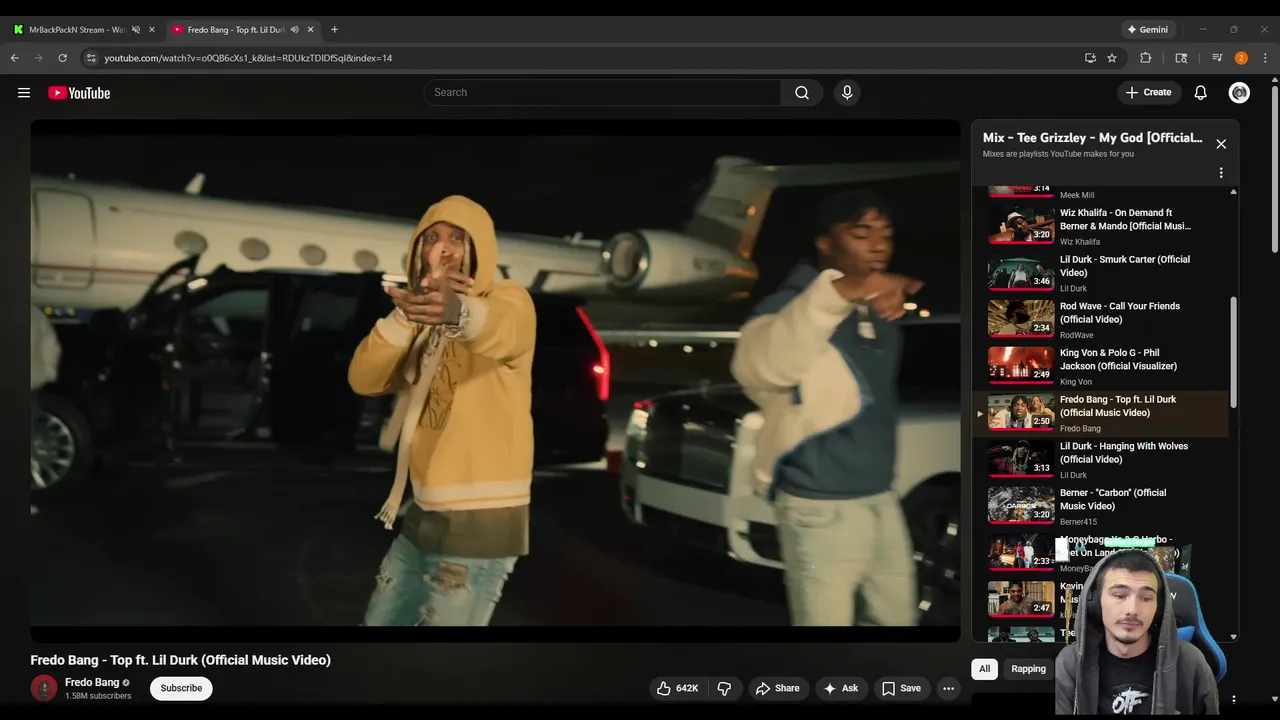Image resolution: width=1280 pixels, height=720 pixels.
Task: Play King Von & Polo G - Phil Jackson
Action: click(1100, 366)
